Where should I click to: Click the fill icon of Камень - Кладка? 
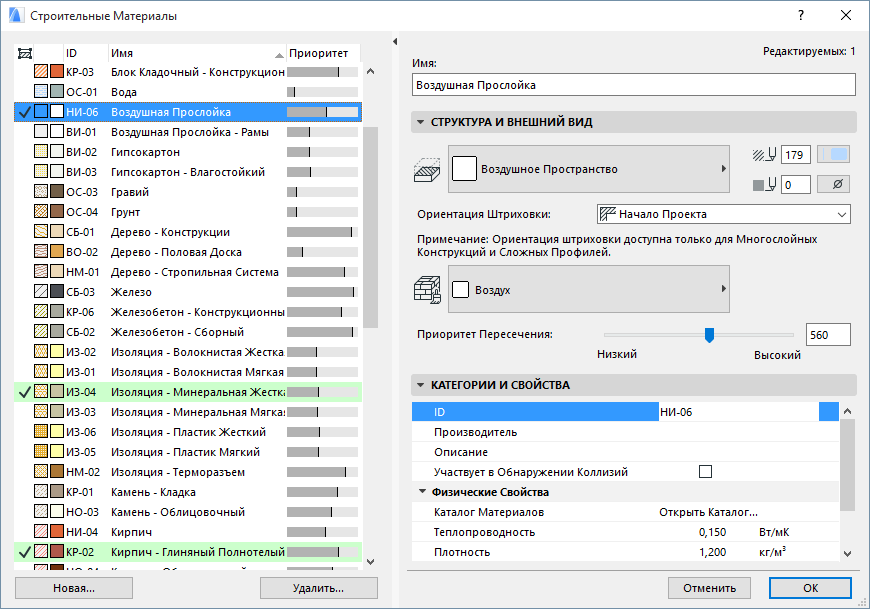coord(41,491)
